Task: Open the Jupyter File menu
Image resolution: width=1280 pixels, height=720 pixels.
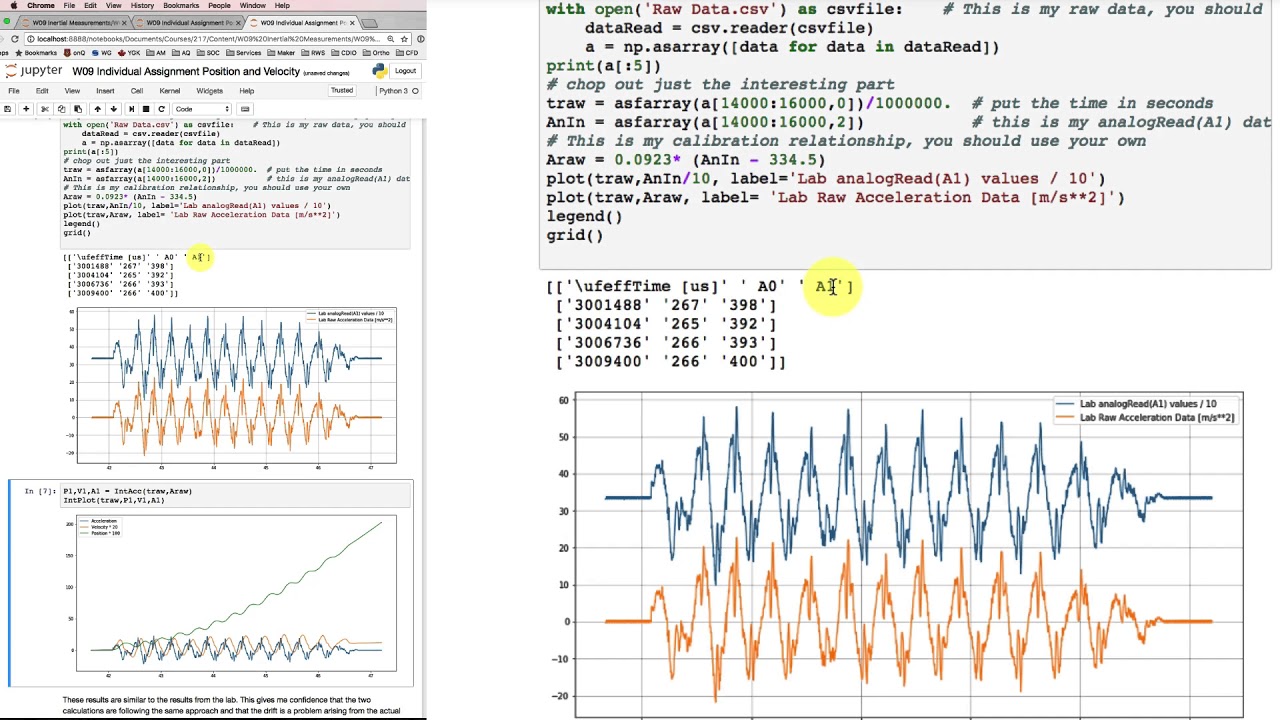Action: pos(14,91)
